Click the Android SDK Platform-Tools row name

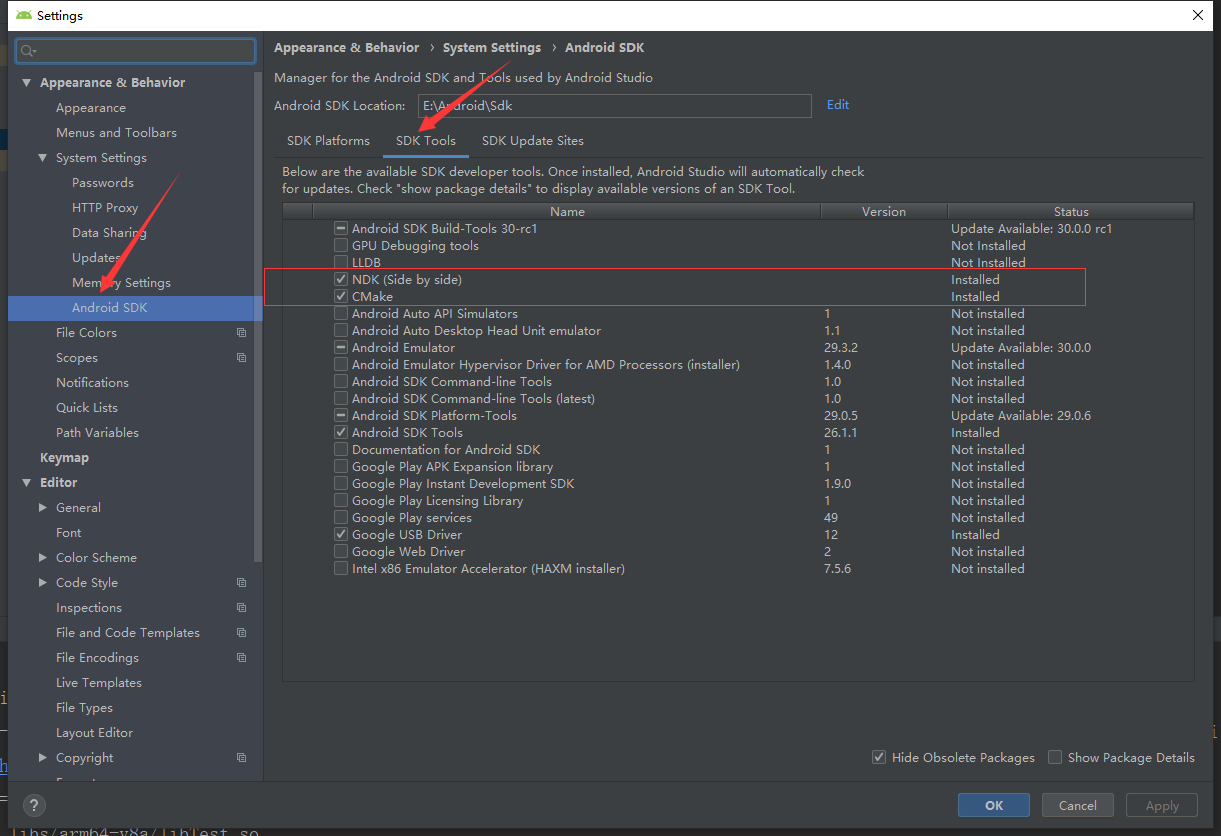click(434, 416)
